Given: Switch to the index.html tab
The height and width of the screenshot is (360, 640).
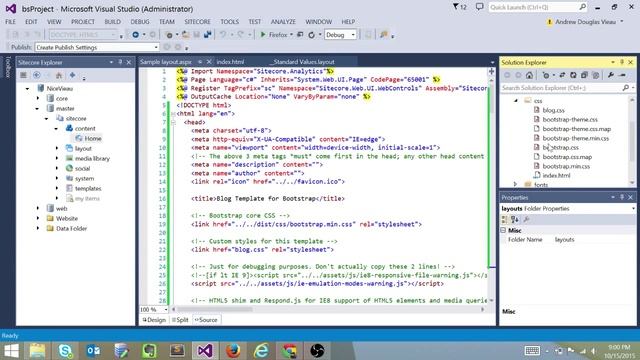Looking at the screenshot, I should pos(230,62).
